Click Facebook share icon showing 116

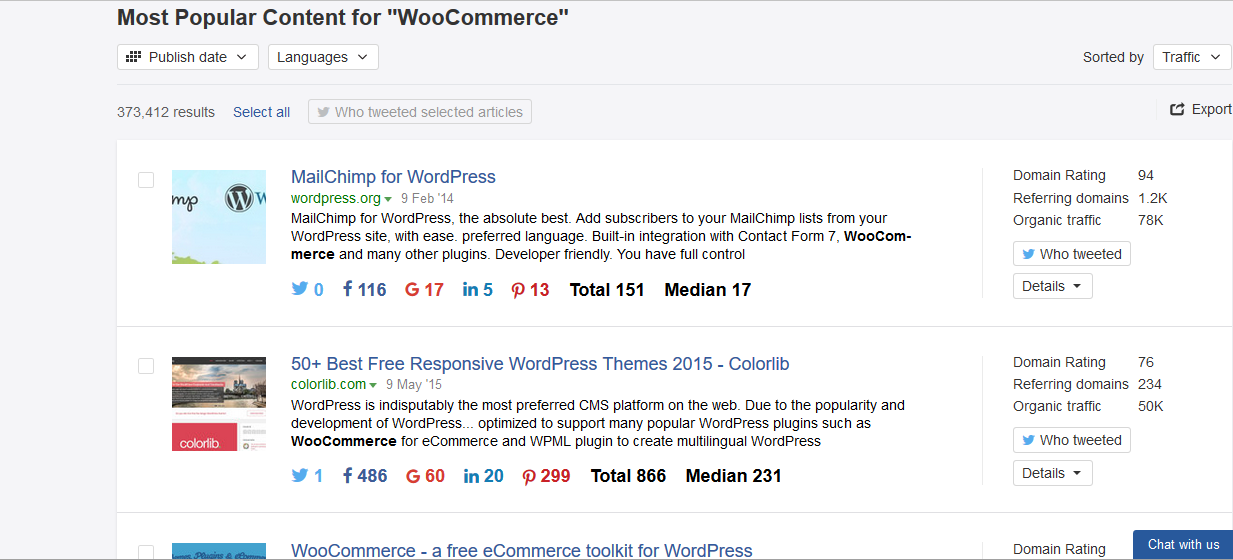(x=347, y=289)
